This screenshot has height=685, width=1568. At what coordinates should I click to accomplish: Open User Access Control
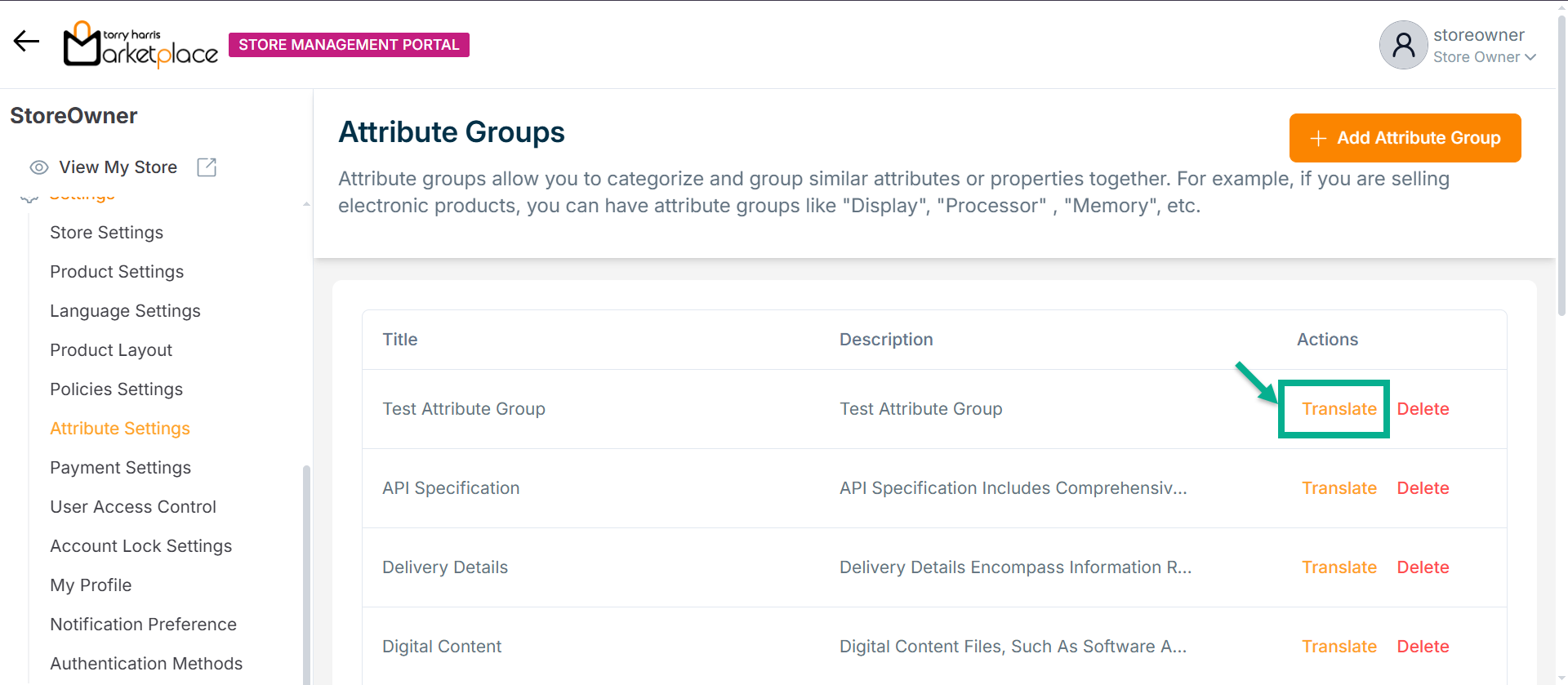133,507
